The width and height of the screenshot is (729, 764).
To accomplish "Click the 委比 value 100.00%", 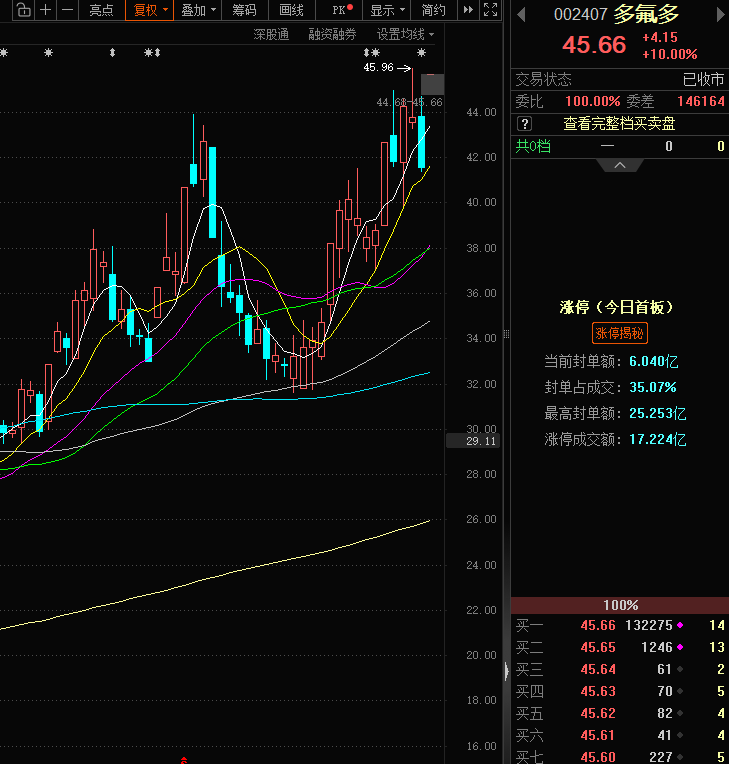I will [593, 101].
